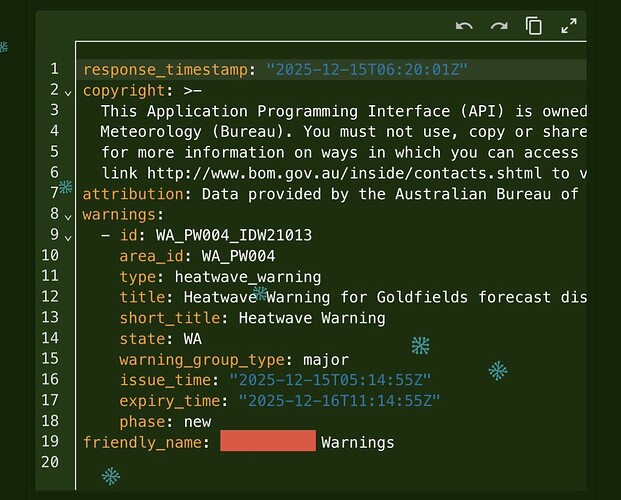Collapse the copyright block fold arrow
Image resolution: width=621 pixels, height=500 pixels.
68,92
